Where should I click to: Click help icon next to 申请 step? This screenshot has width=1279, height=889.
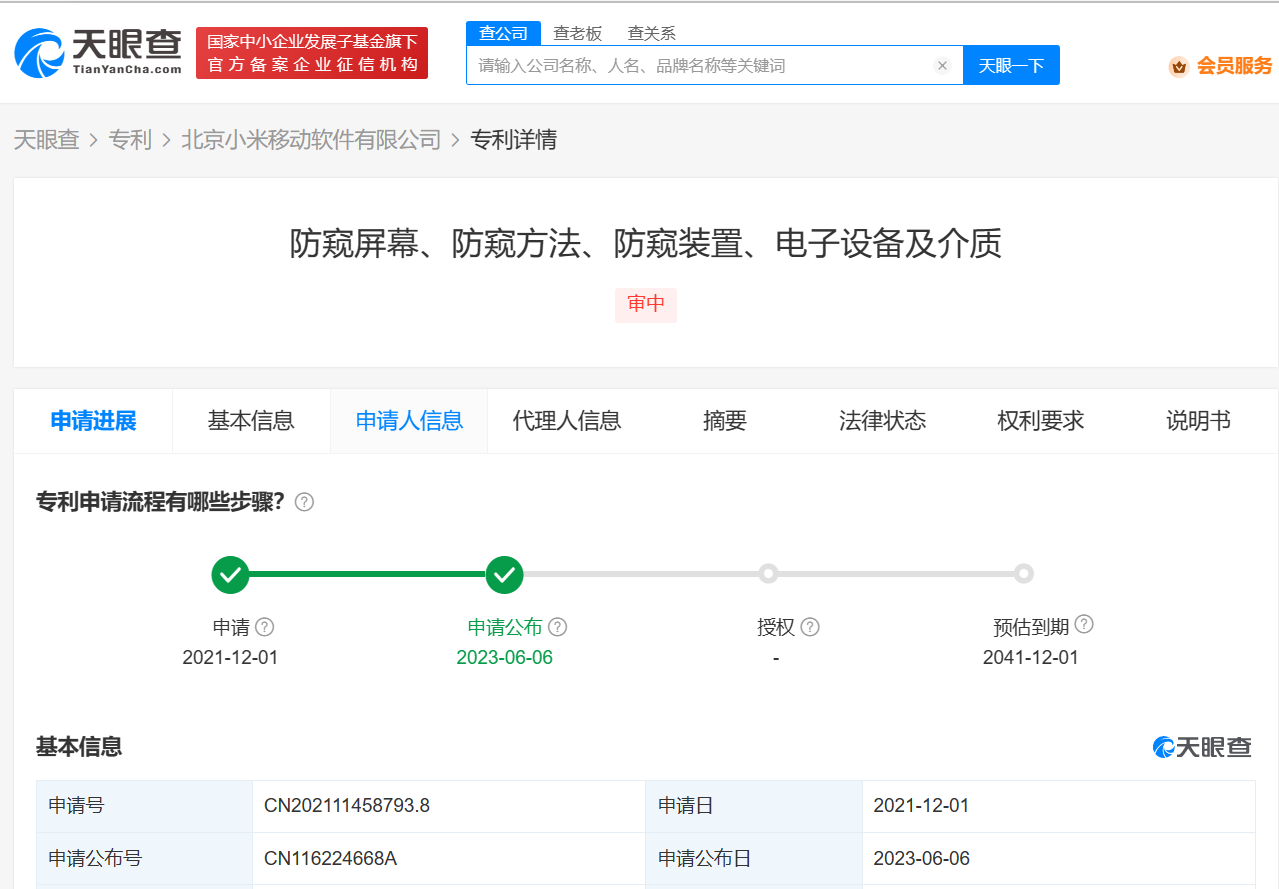[x=264, y=627]
